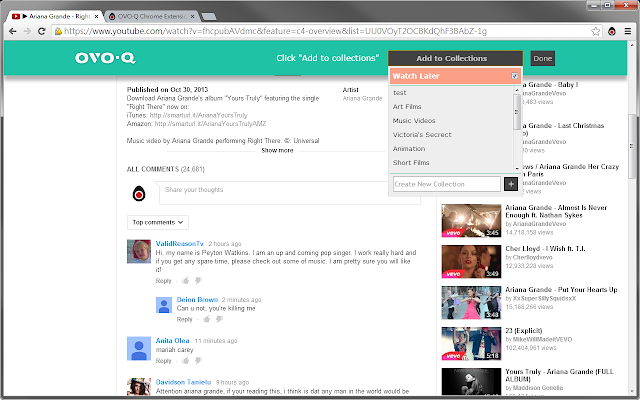Click the security lock icon in the address bar
640x400 pixels.
(58, 31)
